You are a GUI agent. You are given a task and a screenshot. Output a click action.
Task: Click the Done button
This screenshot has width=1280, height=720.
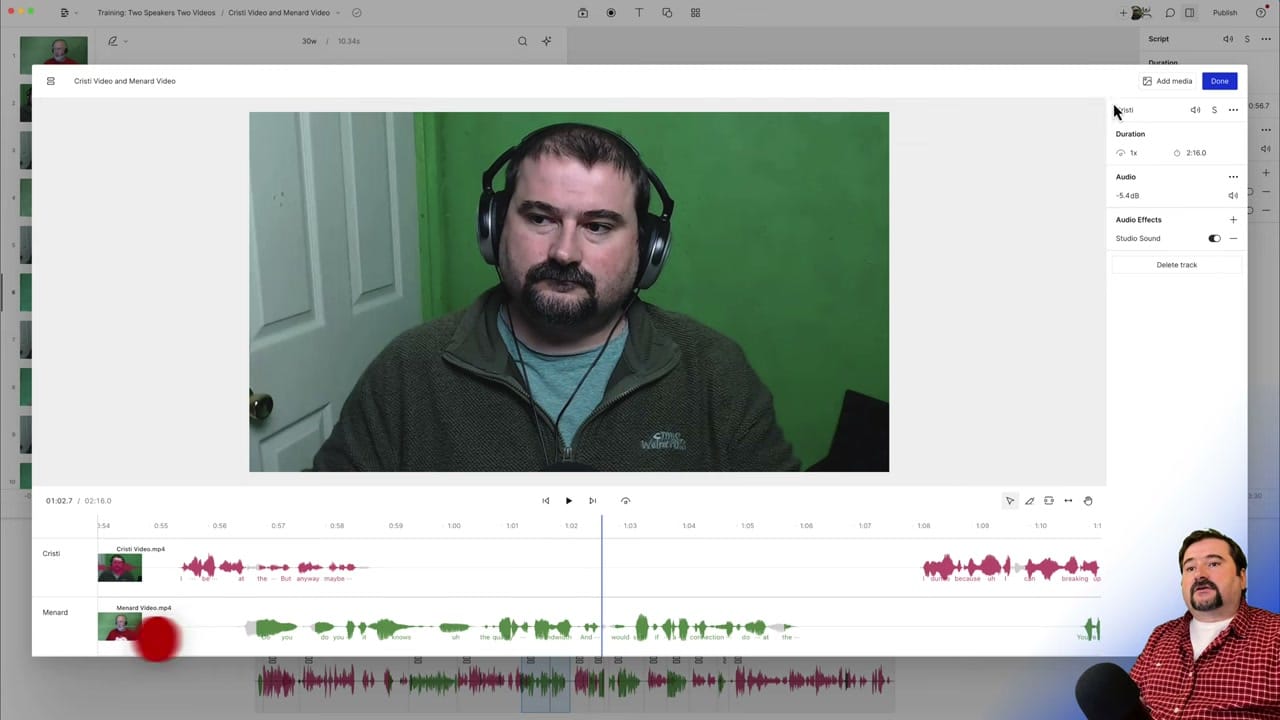coord(1219,81)
